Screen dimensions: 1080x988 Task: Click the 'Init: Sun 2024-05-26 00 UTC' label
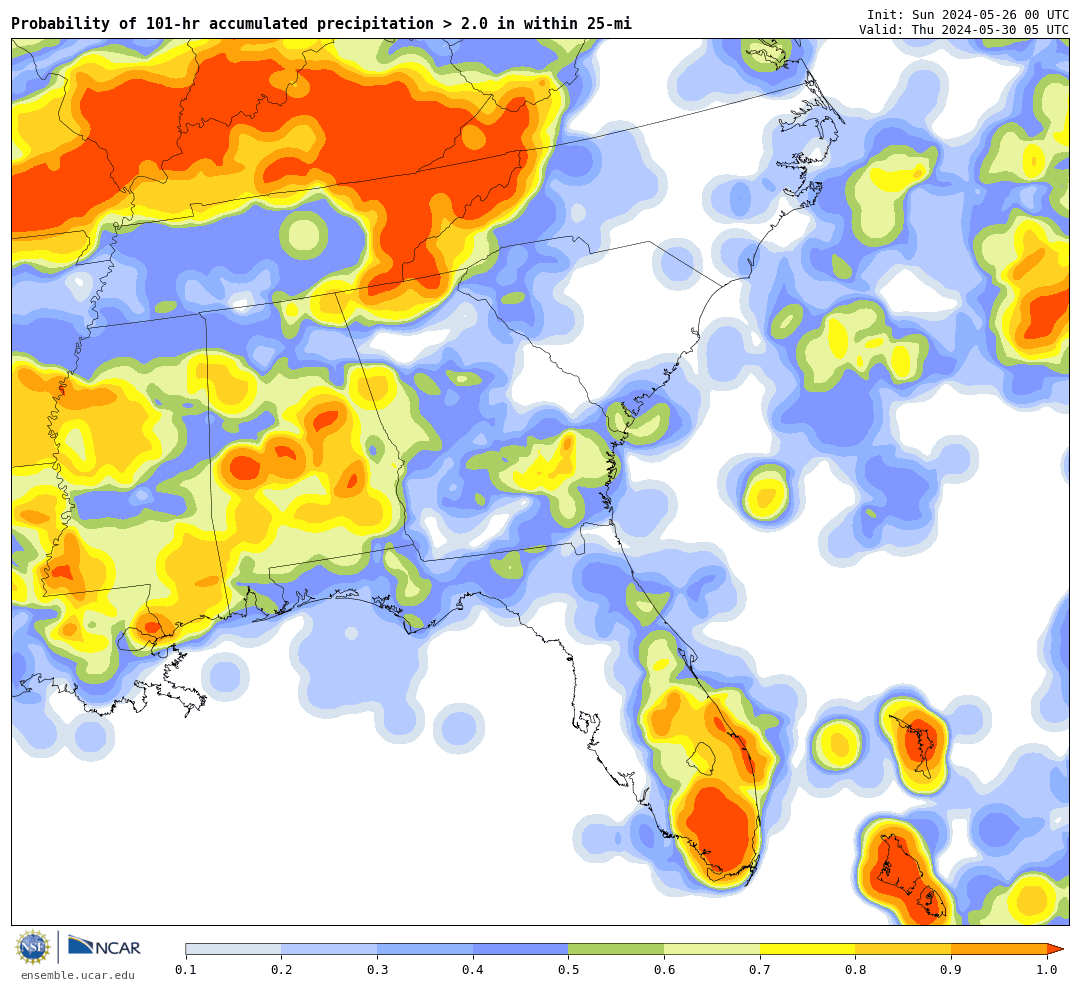[968, 14]
